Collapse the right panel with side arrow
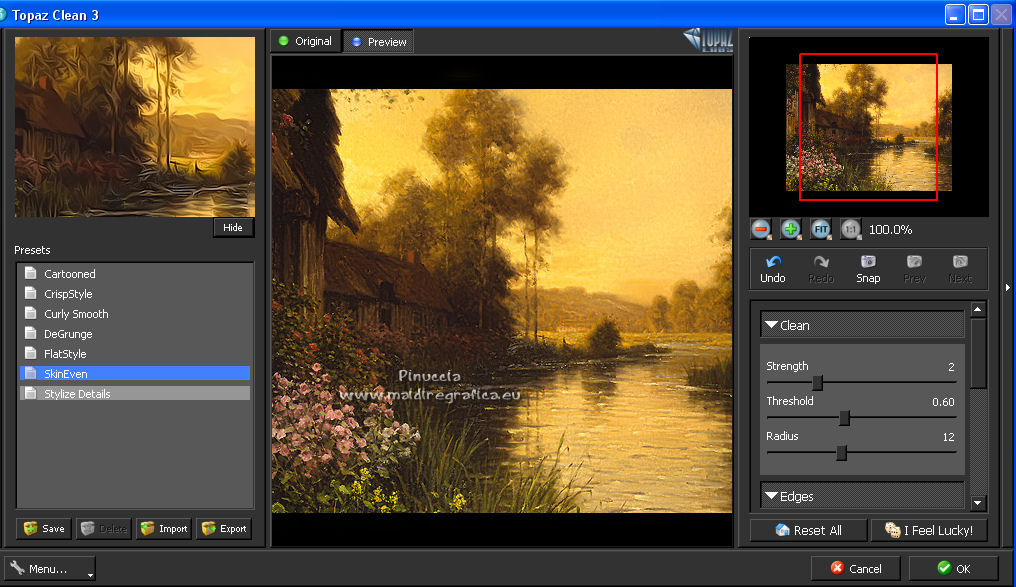Screen dimensions: 1016x587 (x=1008, y=287)
